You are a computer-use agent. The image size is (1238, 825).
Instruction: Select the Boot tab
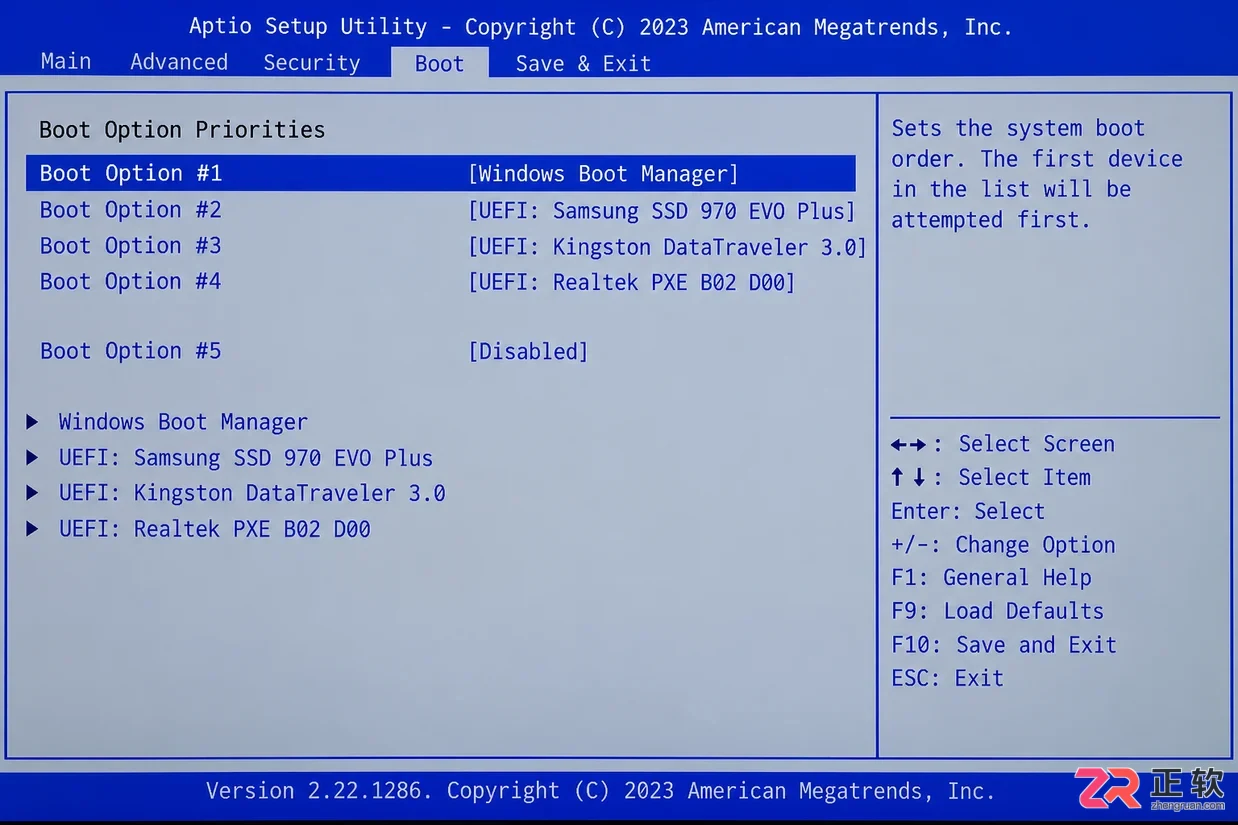point(439,63)
